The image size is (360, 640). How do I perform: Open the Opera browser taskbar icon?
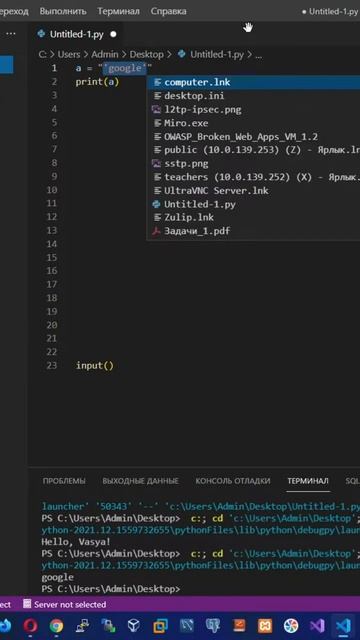(30, 625)
